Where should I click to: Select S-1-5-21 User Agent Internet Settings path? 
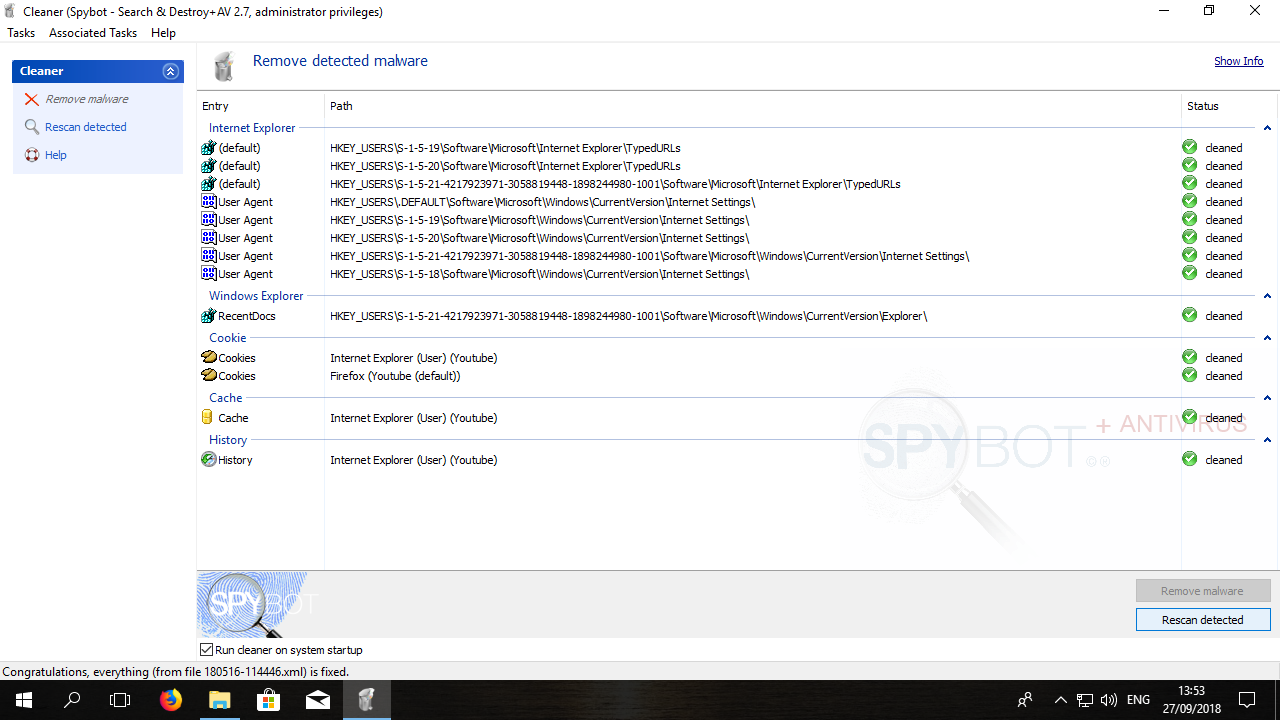(650, 256)
